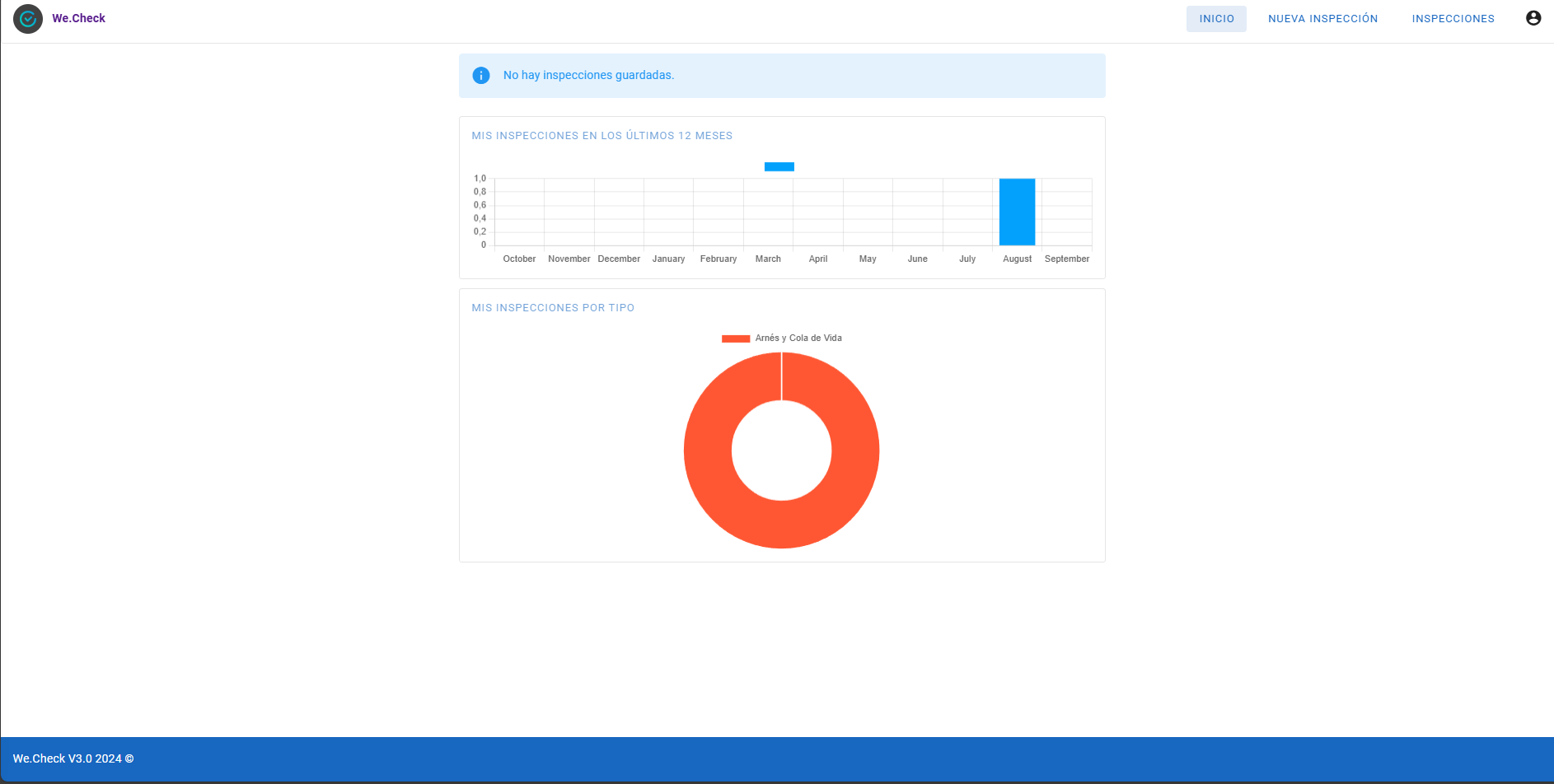Open the user account profile icon
This screenshot has width=1554, height=784.
[1533, 18]
